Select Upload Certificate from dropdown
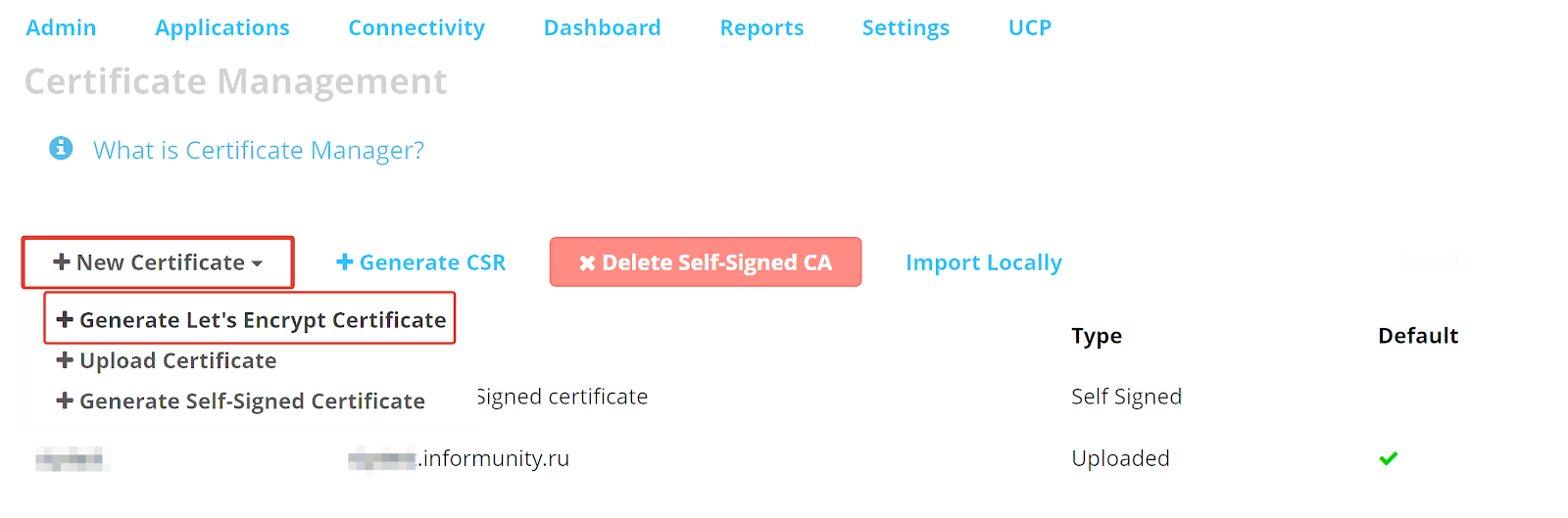The height and width of the screenshot is (518, 1568). [167, 360]
